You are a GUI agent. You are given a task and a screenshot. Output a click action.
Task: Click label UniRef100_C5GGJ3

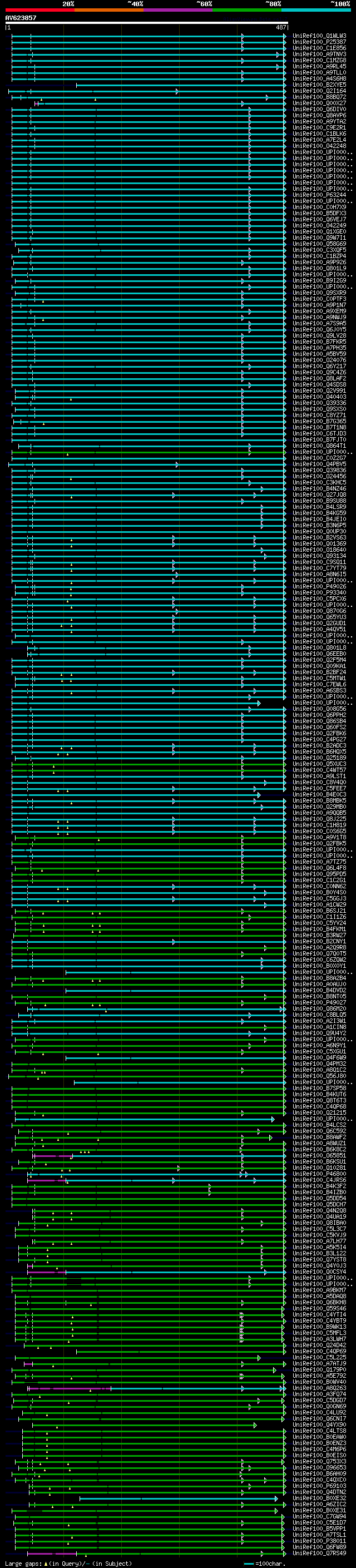[x=319, y=898]
